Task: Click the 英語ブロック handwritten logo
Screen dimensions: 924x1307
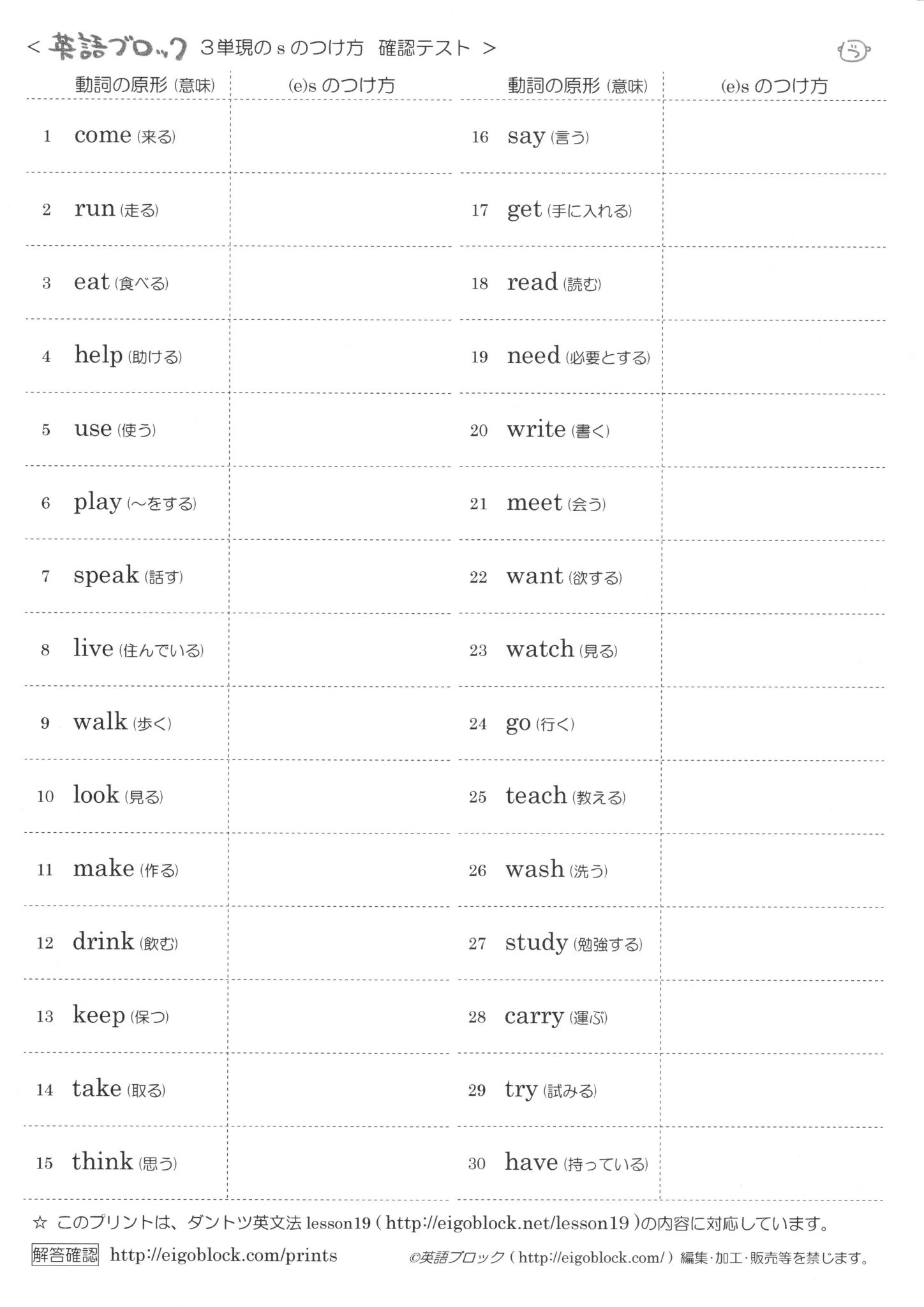Action: point(118,47)
